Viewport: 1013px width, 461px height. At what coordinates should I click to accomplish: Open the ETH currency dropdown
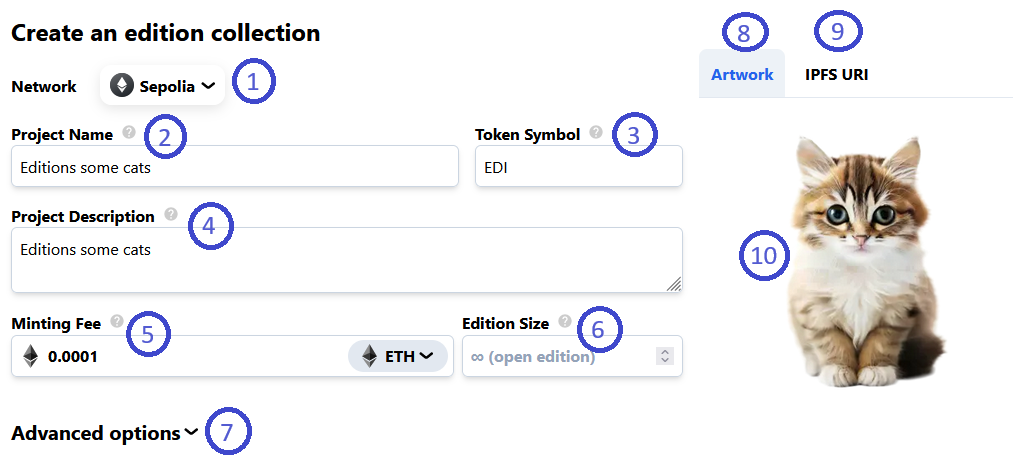(x=397, y=356)
